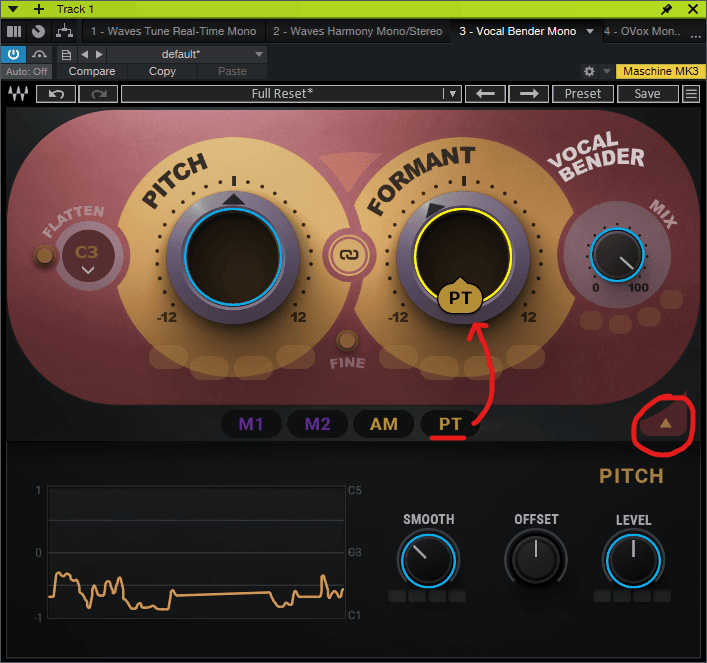
Task: Click the Copy button
Action: click(162, 71)
